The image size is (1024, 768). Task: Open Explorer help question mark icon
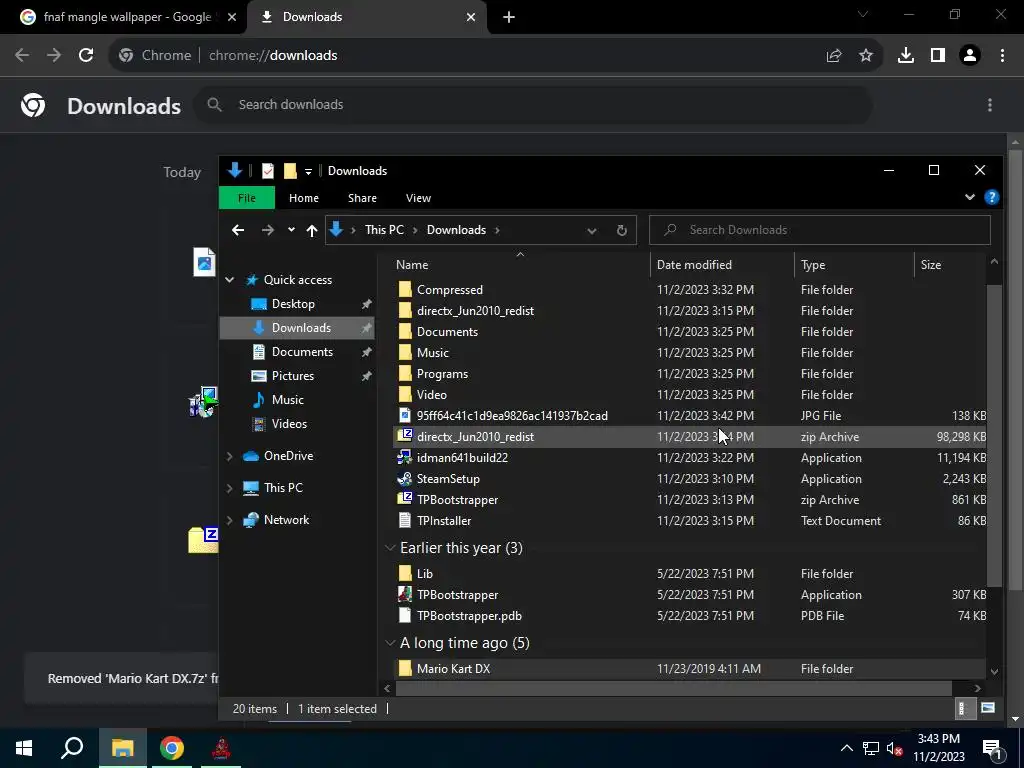(991, 197)
